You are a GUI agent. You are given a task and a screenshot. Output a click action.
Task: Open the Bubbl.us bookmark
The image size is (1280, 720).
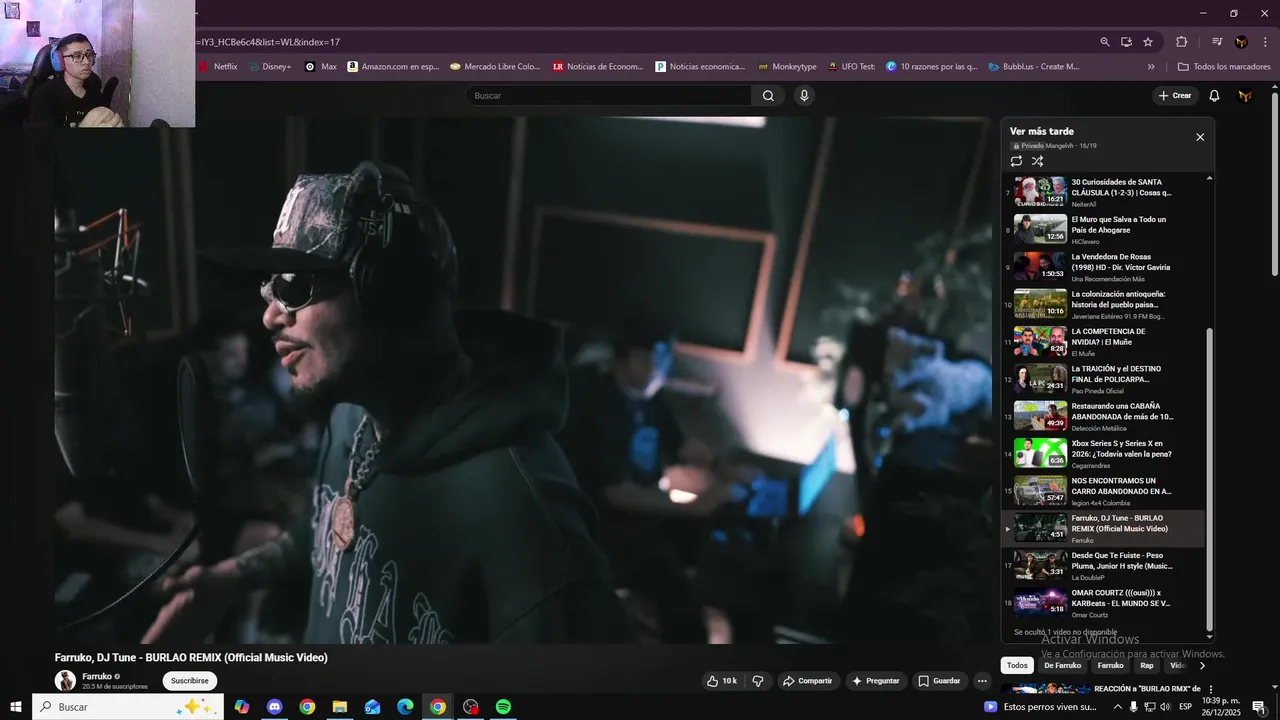point(1034,67)
